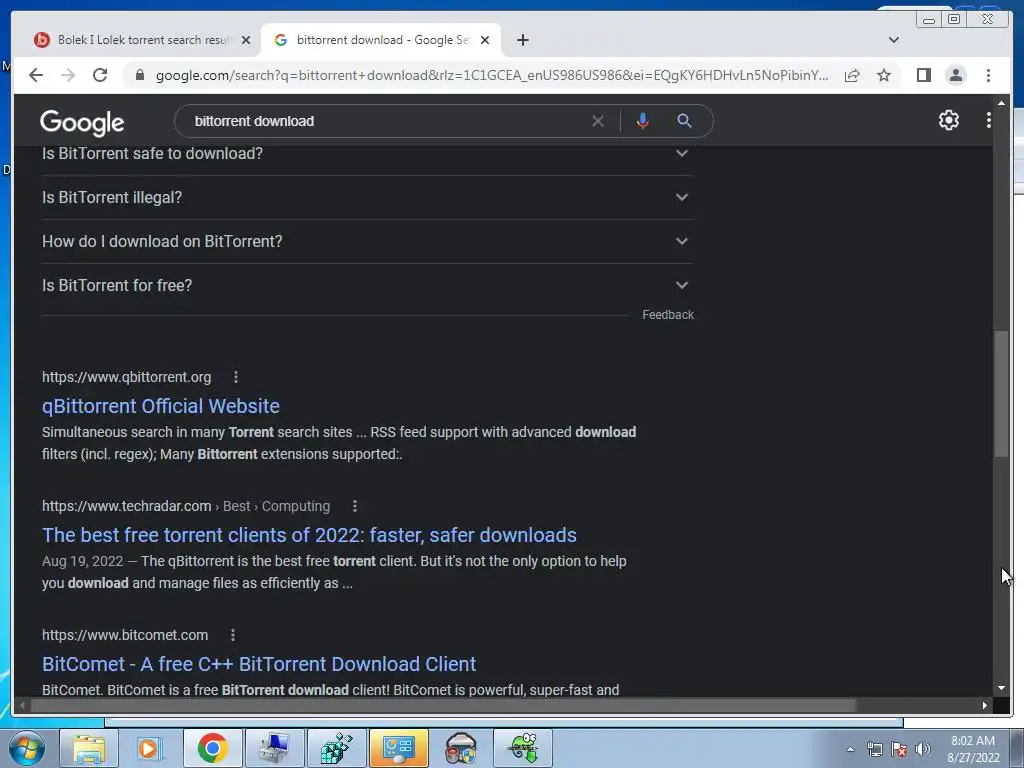Image resolution: width=1024 pixels, height=768 pixels.
Task: Show hidden system tray icons
Action: click(850, 749)
